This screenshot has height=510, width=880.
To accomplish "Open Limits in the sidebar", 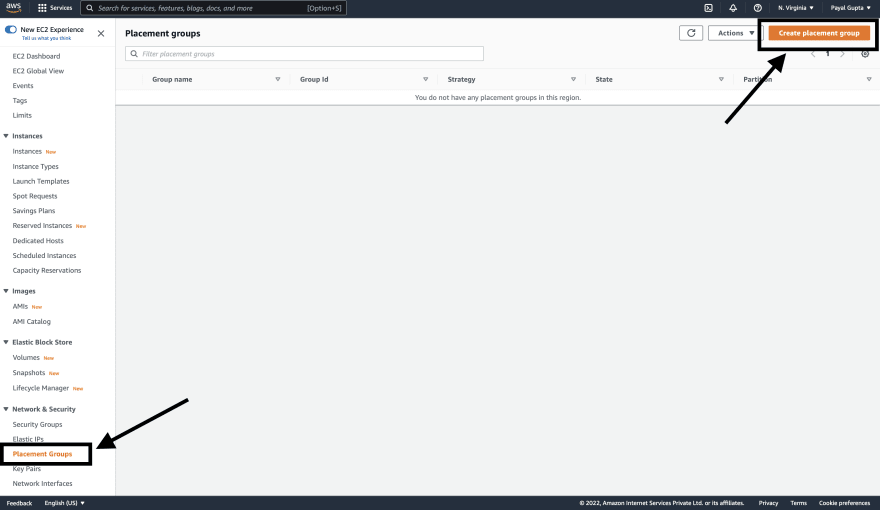I will tap(22, 115).
